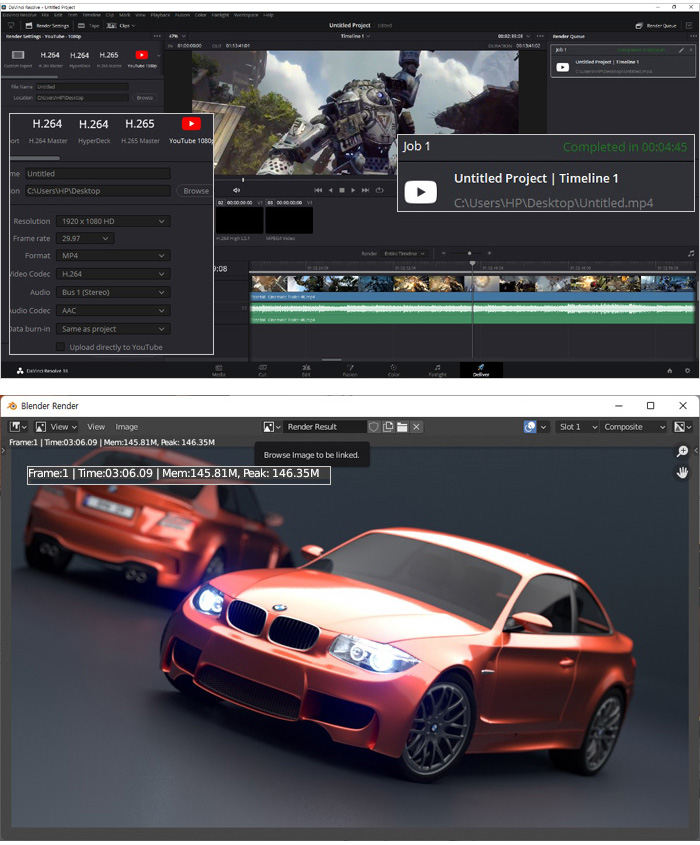Play in reverse in DaVinci viewer

pyautogui.click(x=330, y=190)
